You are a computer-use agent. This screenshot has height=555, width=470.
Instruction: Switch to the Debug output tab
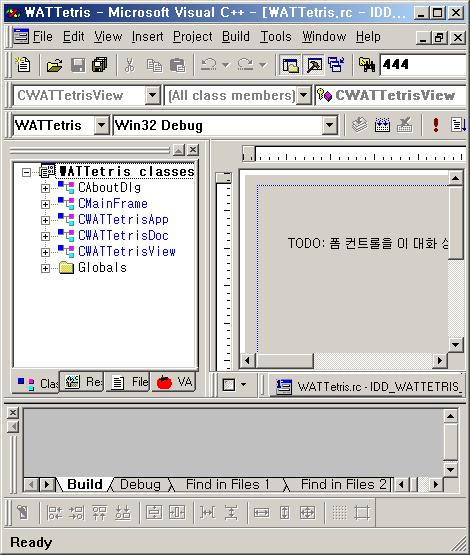coord(140,485)
